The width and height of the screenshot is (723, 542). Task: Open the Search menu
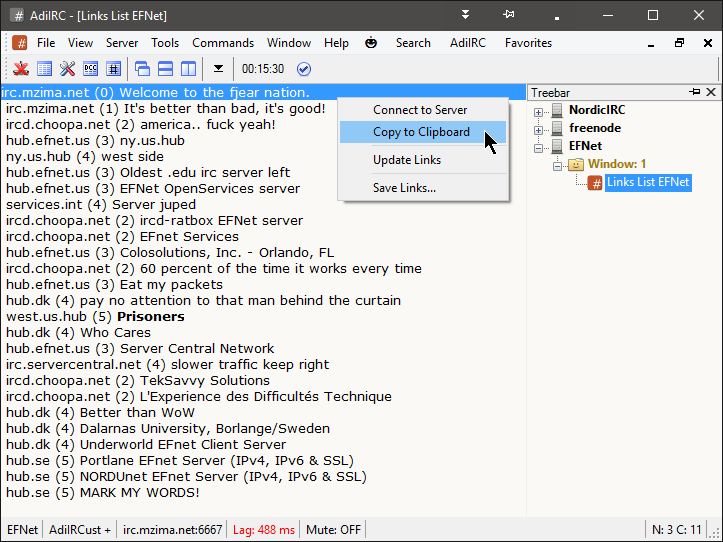pos(413,43)
